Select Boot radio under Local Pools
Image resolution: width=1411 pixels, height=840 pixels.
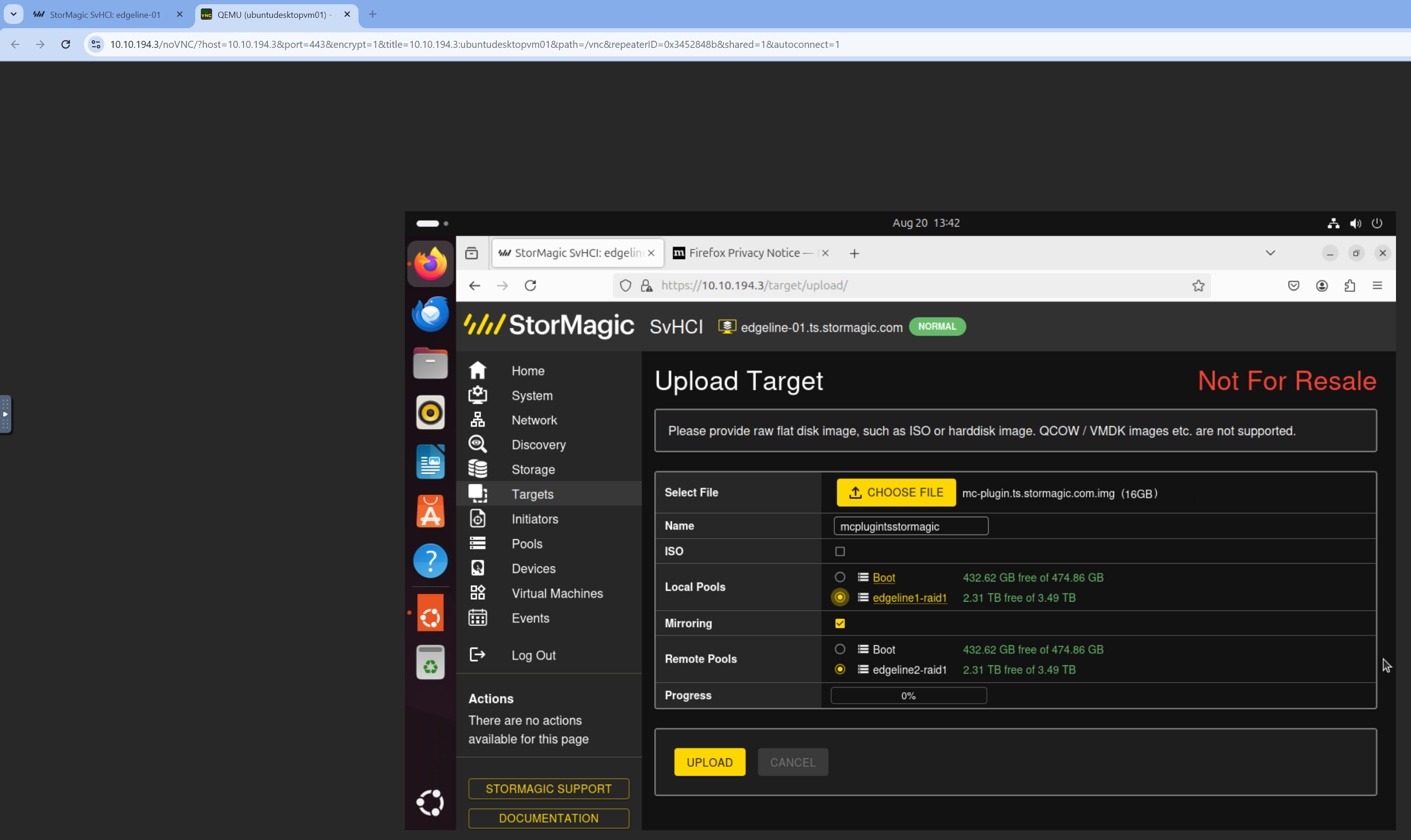point(840,577)
